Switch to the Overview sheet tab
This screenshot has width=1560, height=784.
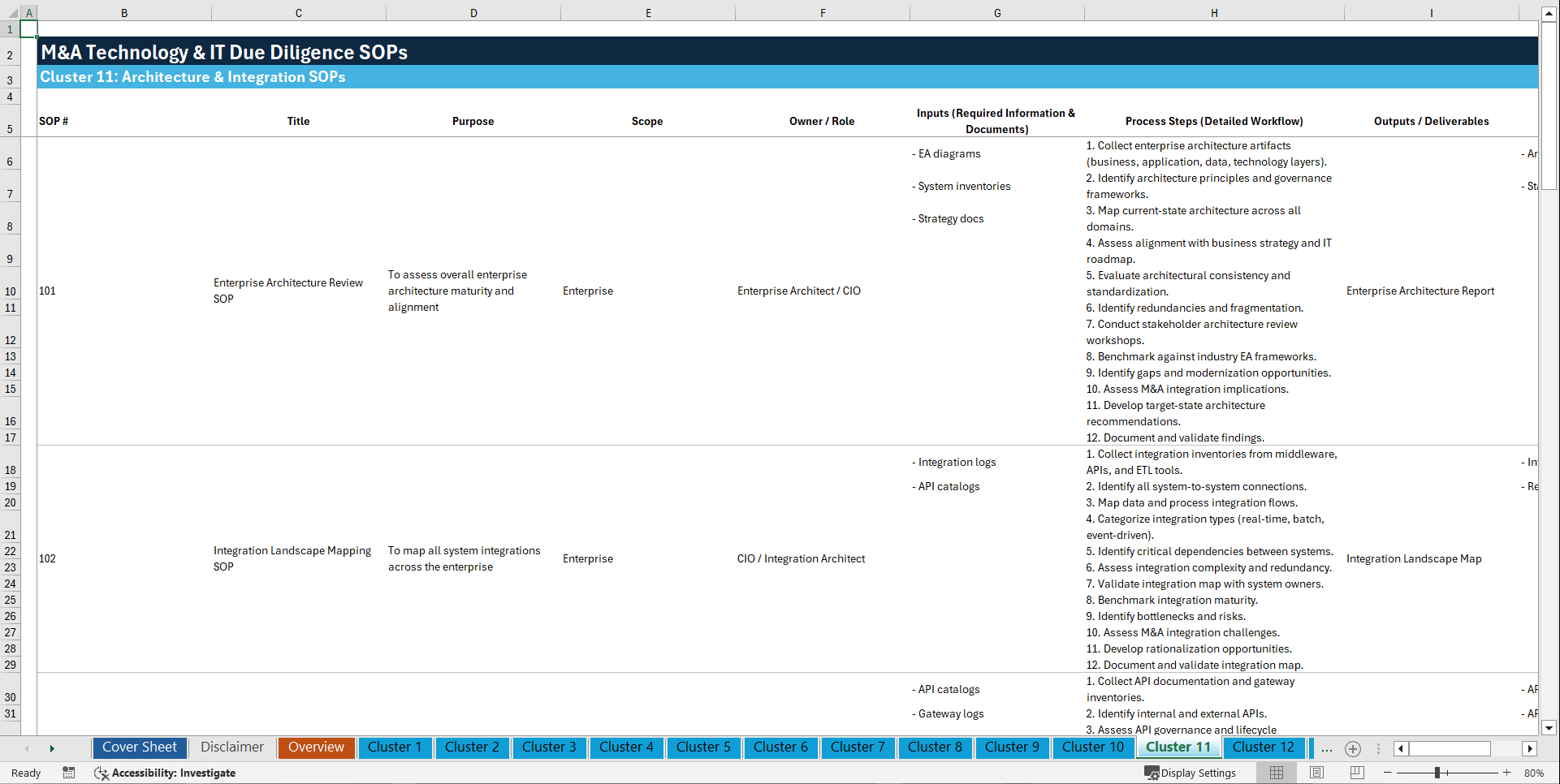[316, 747]
